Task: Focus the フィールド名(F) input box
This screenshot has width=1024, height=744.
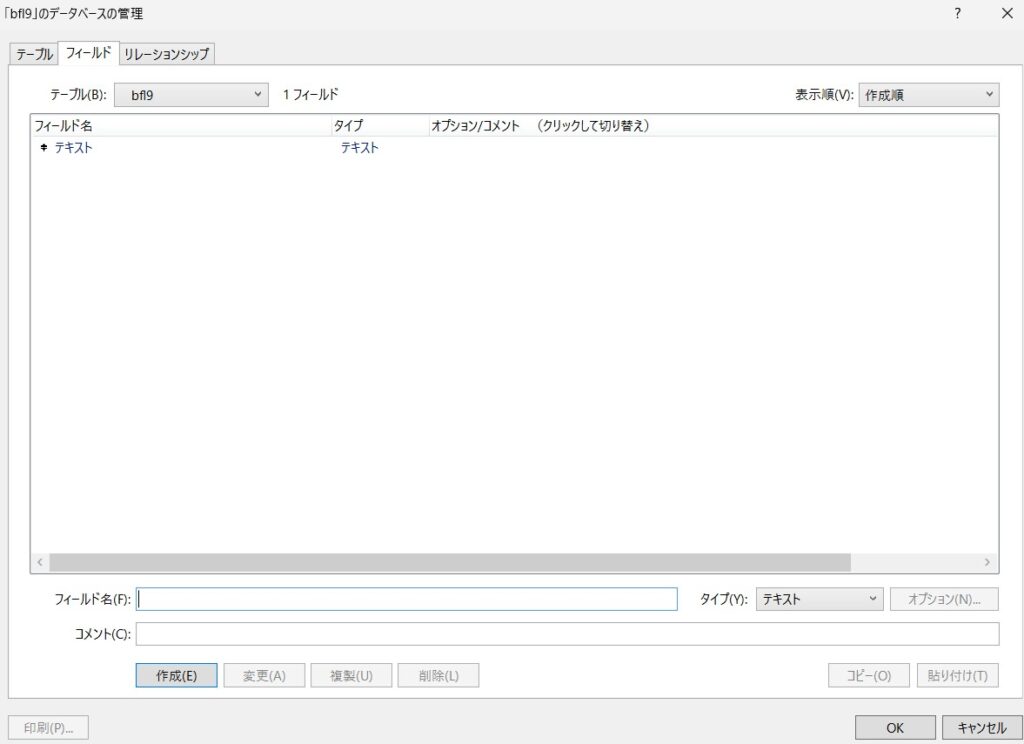Action: pyautogui.click(x=406, y=599)
